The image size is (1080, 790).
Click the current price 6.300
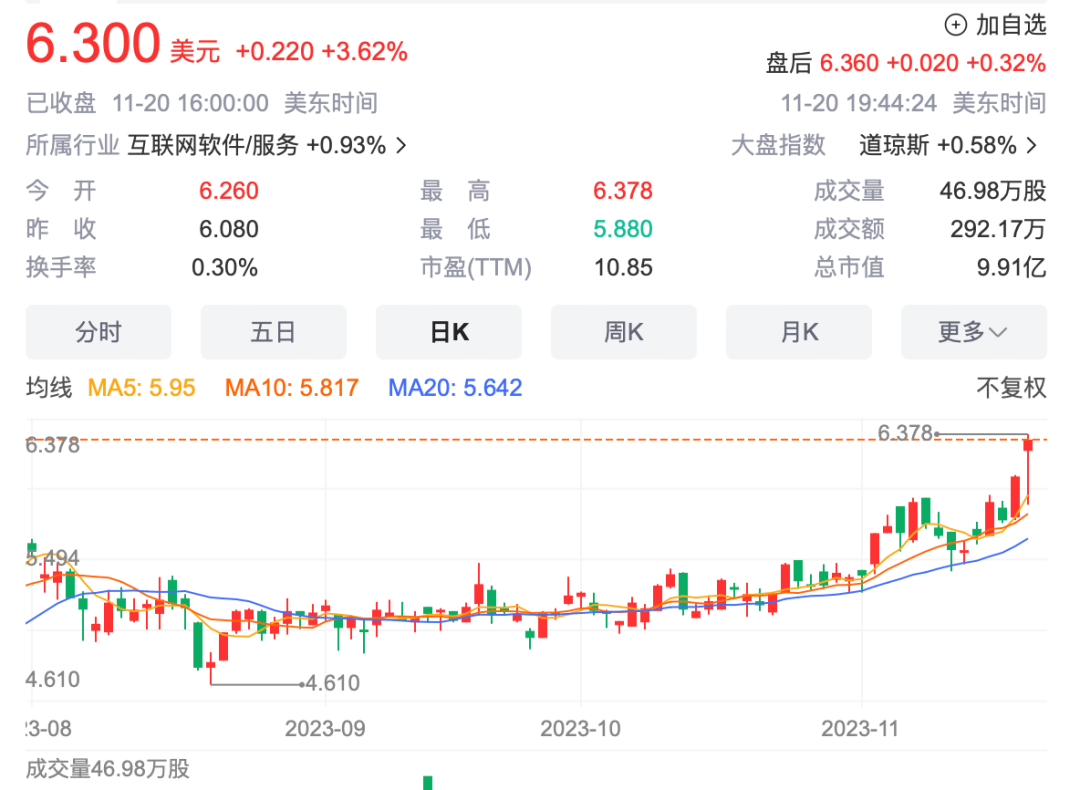(x=93, y=43)
